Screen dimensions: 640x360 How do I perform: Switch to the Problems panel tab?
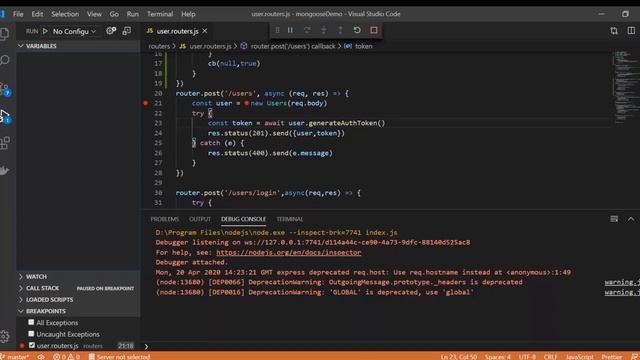click(x=164, y=219)
